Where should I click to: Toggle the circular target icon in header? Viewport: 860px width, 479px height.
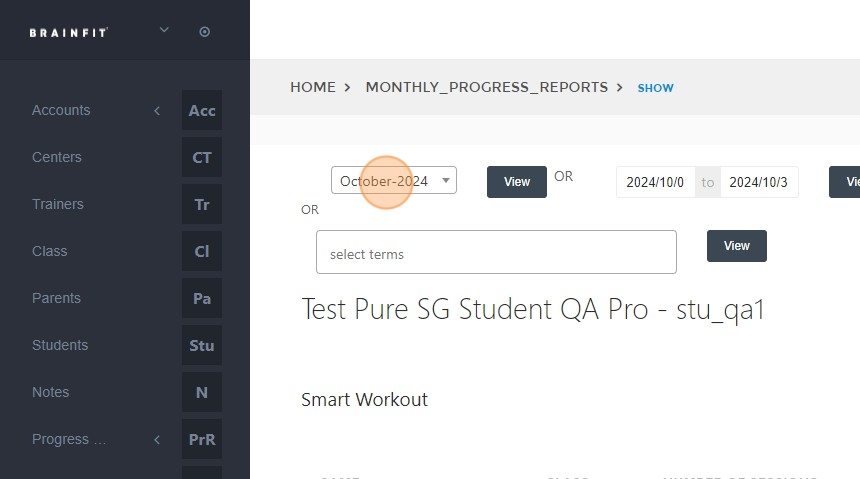click(205, 32)
